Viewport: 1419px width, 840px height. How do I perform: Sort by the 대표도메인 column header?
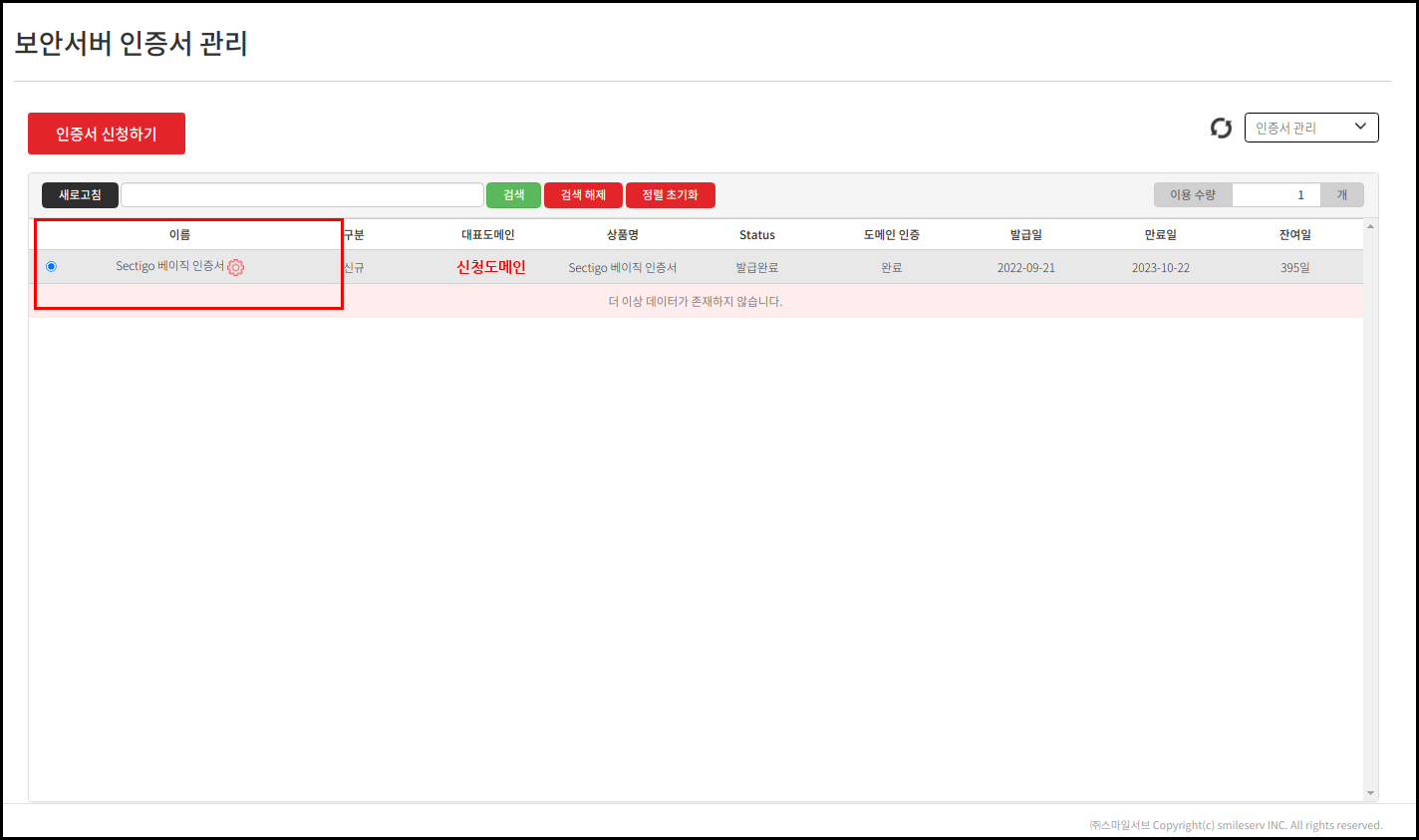pyautogui.click(x=488, y=235)
